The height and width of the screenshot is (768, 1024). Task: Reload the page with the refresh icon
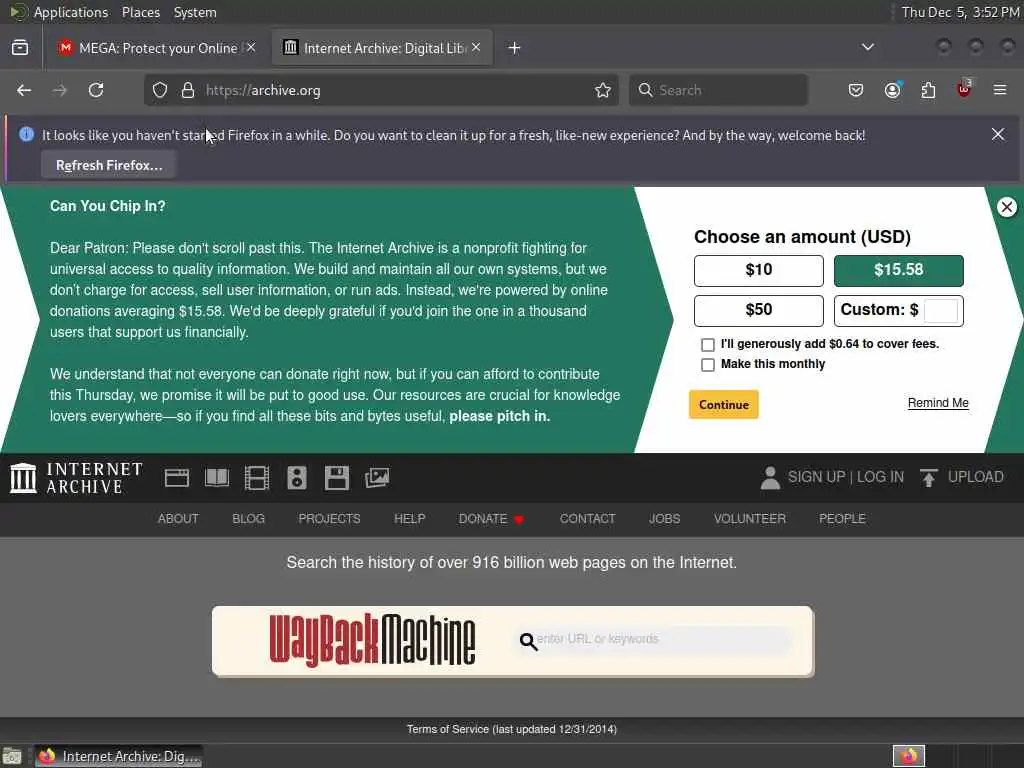click(x=96, y=90)
